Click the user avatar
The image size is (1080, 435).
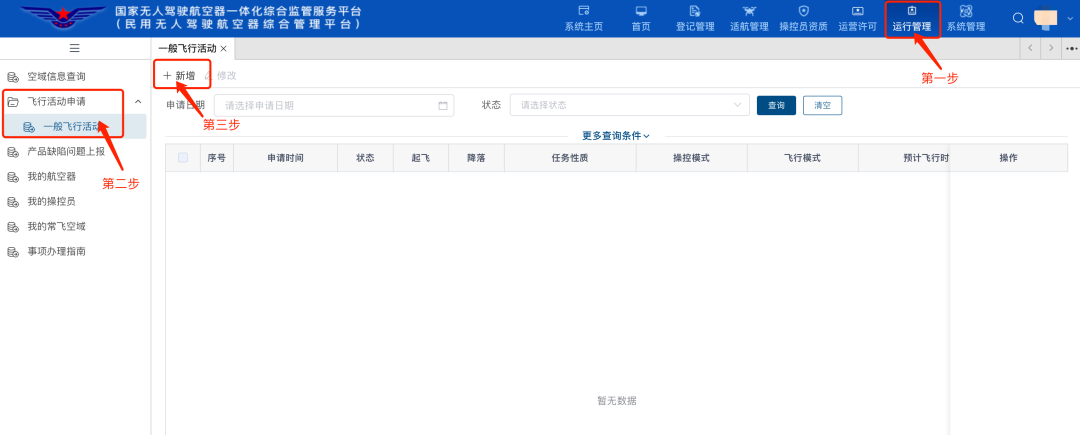point(1046,18)
